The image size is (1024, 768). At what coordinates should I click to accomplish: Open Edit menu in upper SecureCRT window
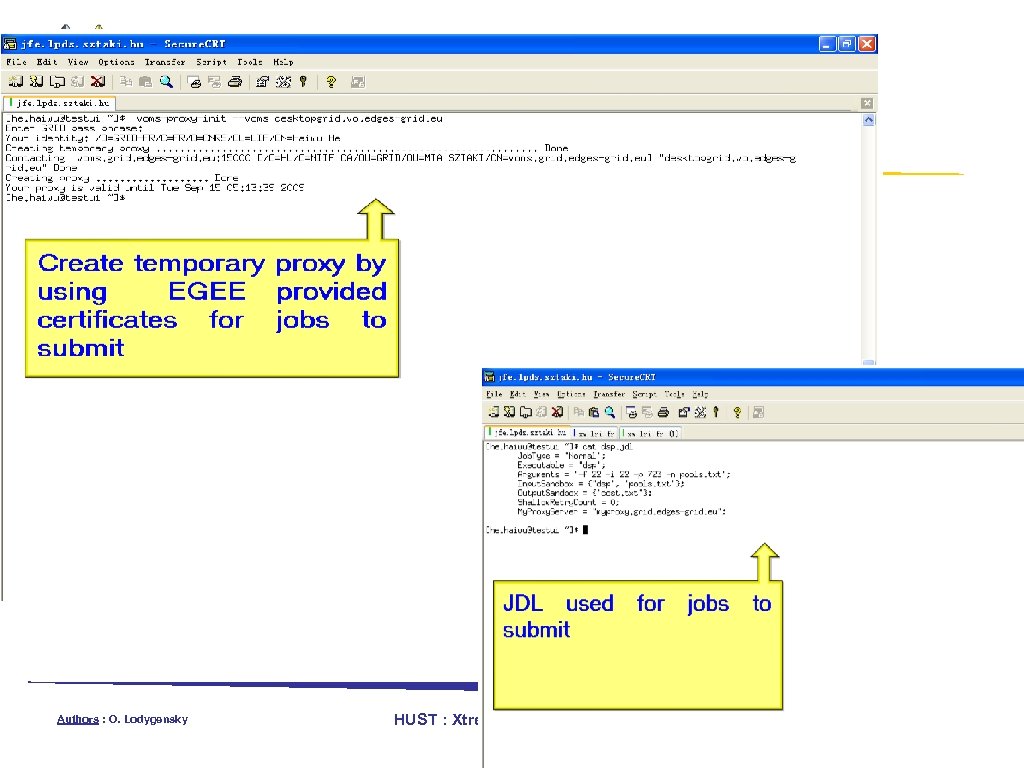47,62
